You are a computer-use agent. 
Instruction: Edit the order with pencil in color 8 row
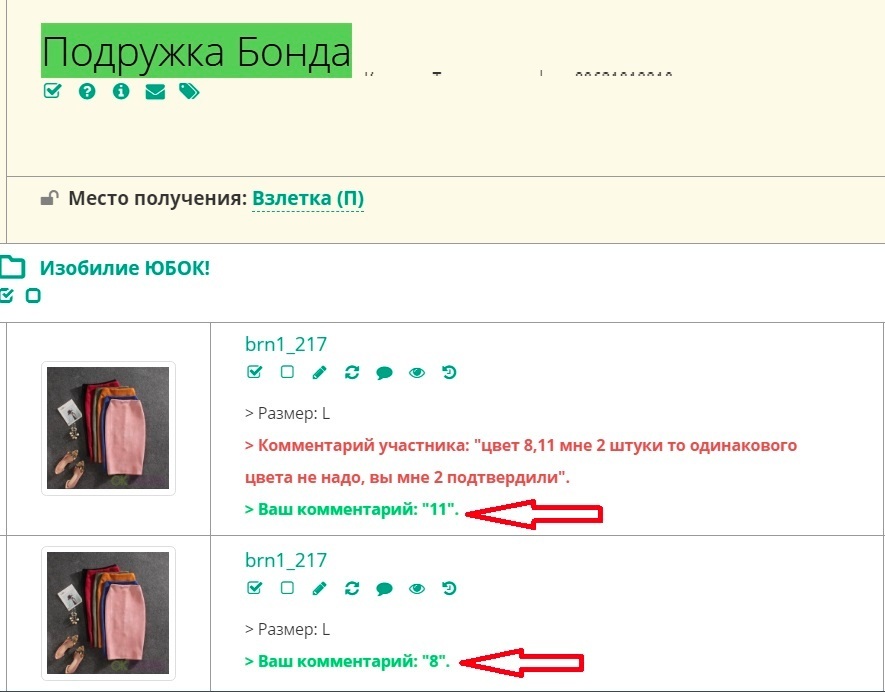point(319,589)
